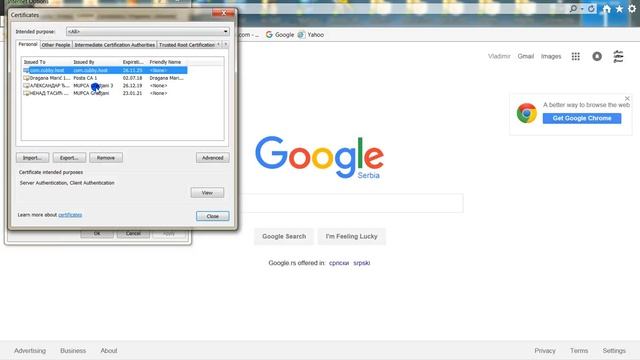Click the Import button
The width and height of the screenshot is (640, 360).
(x=33, y=158)
